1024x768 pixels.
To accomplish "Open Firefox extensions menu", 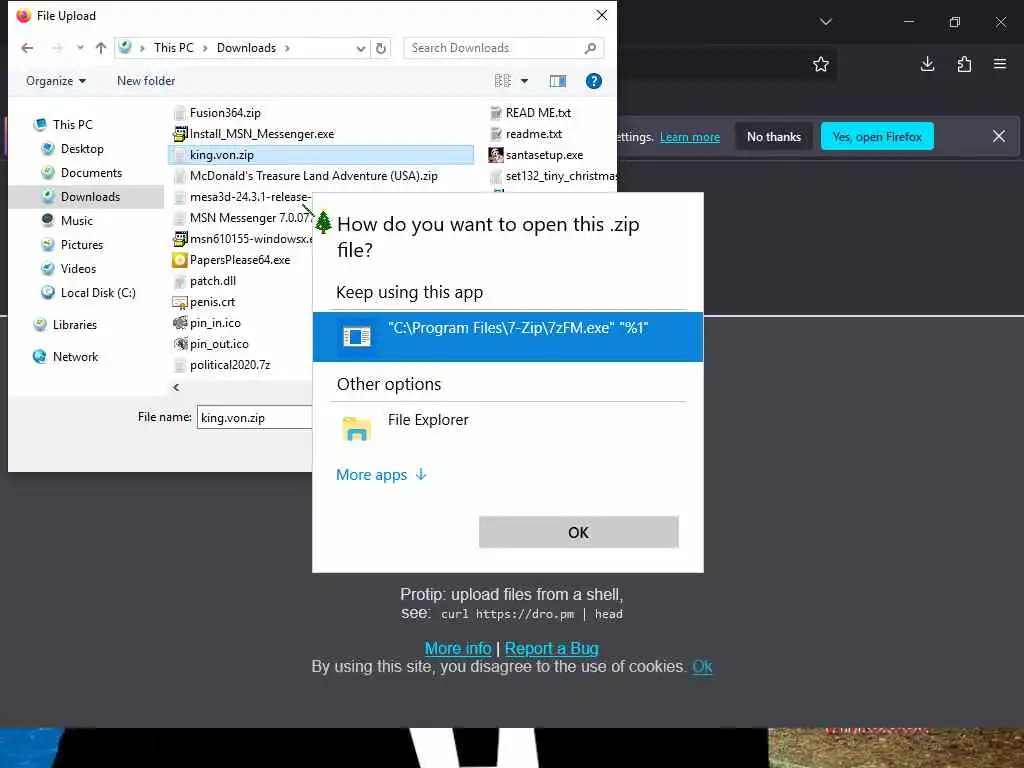I will pos(963,64).
